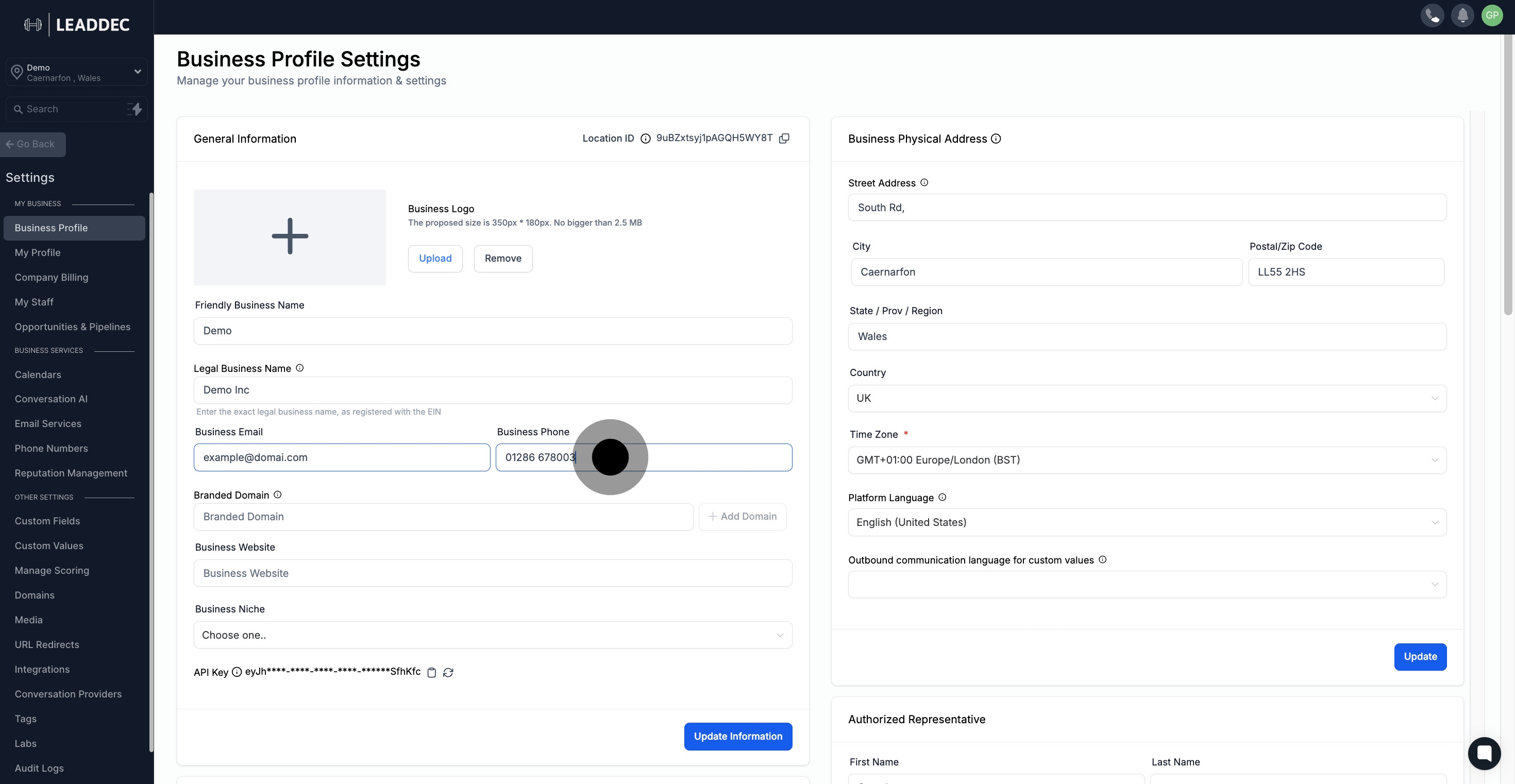
Task: Click the Legal Business Name field
Action: (x=493, y=390)
